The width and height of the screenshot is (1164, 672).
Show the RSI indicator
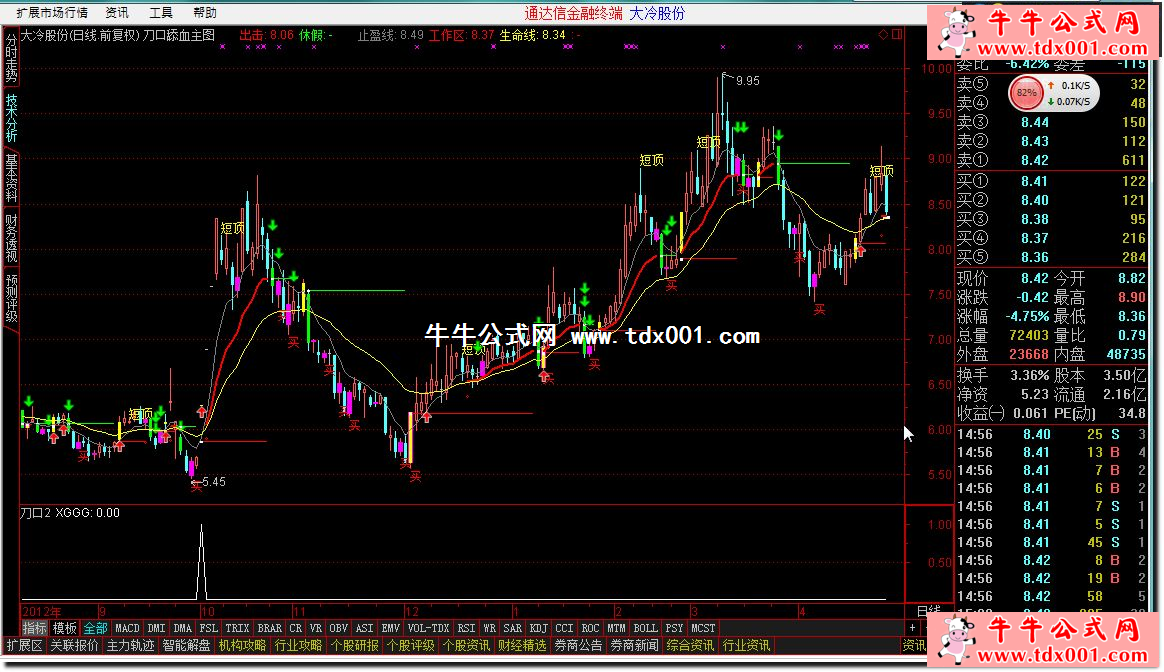click(x=465, y=628)
